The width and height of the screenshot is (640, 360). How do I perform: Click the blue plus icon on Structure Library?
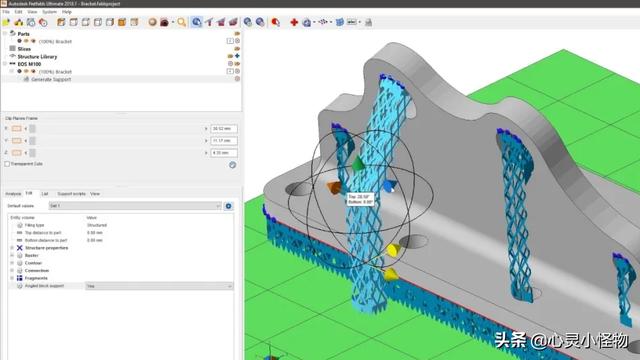click(237, 56)
